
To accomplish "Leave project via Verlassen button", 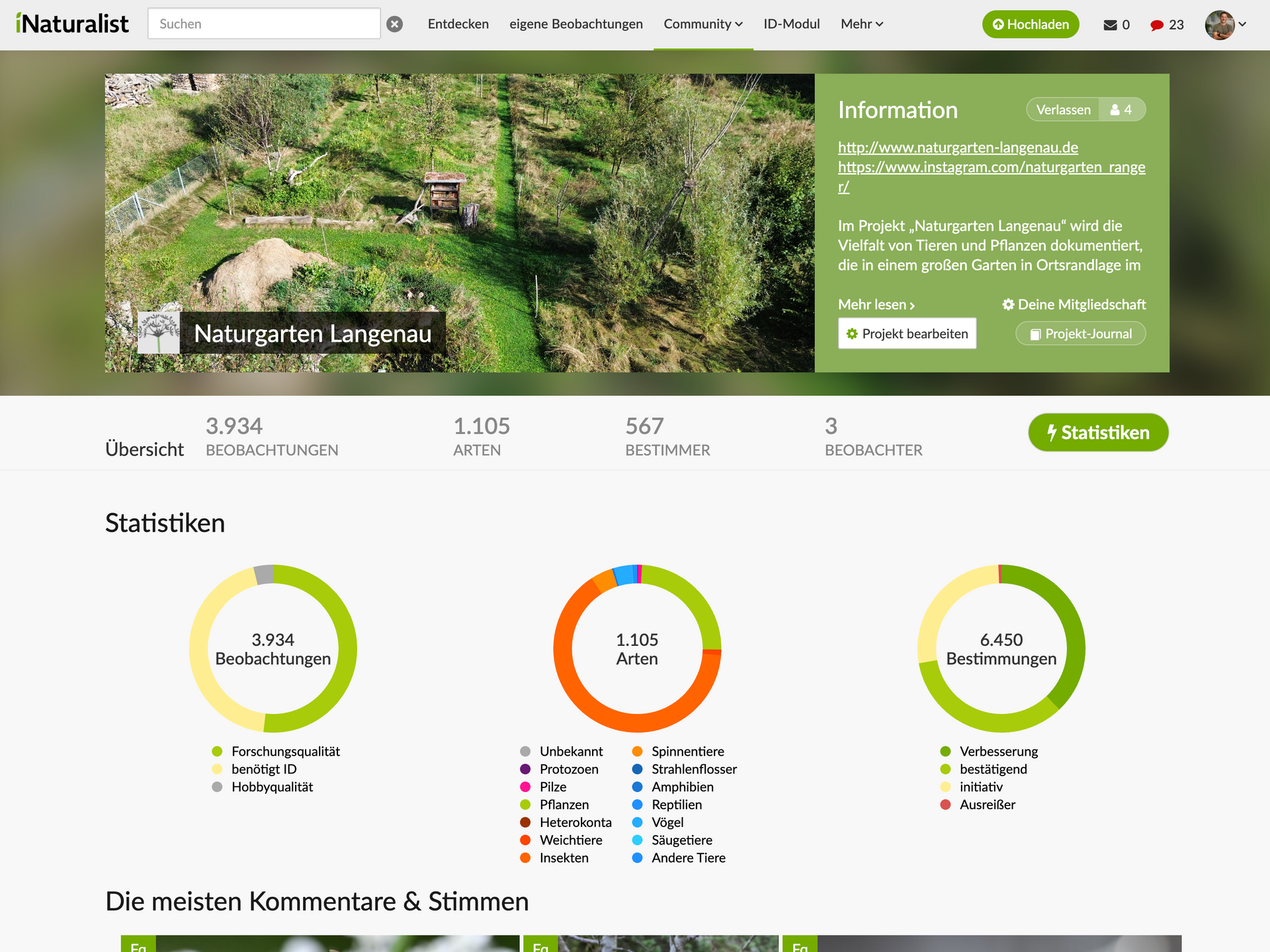I will 1063,110.
